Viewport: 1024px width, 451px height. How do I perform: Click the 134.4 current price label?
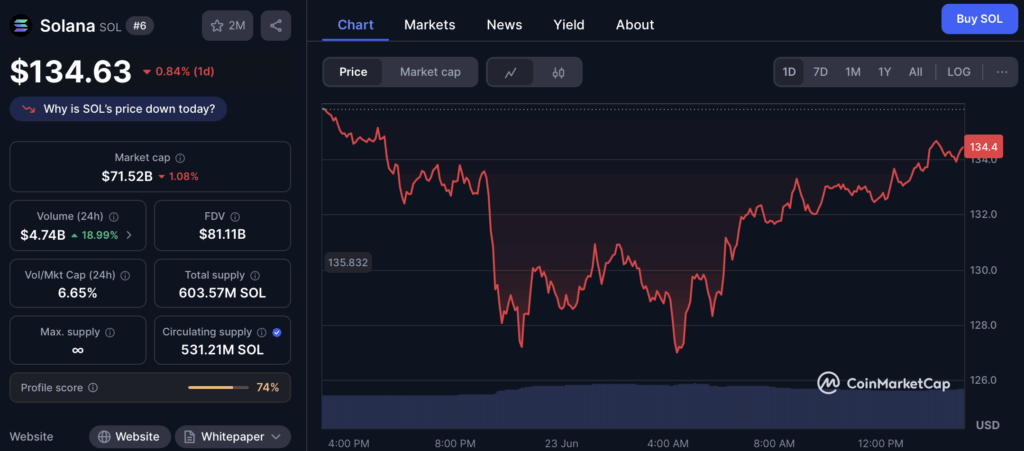coord(983,146)
